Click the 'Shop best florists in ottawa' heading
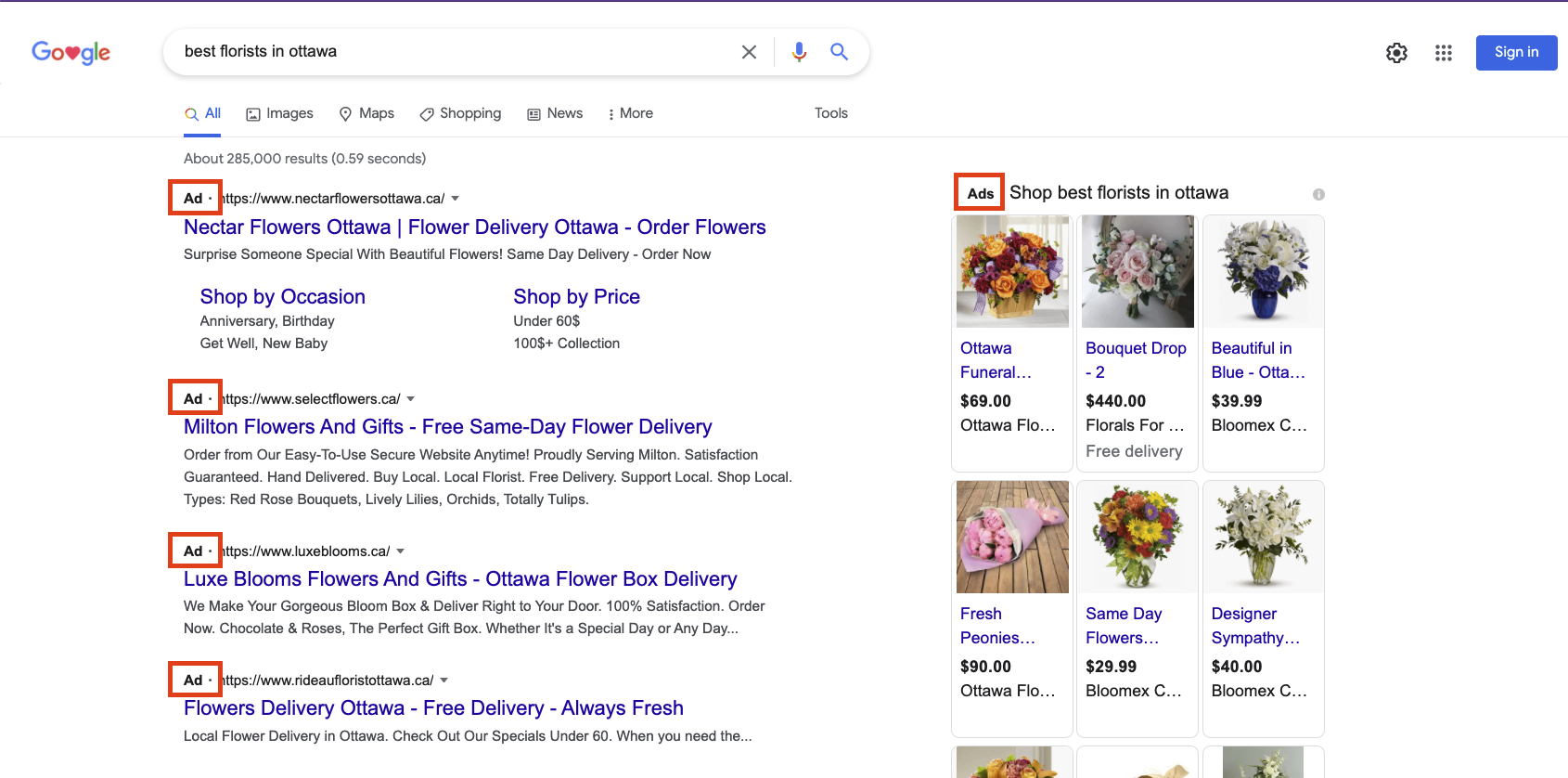Screen dimensions: 1568x778 (1119, 193)
